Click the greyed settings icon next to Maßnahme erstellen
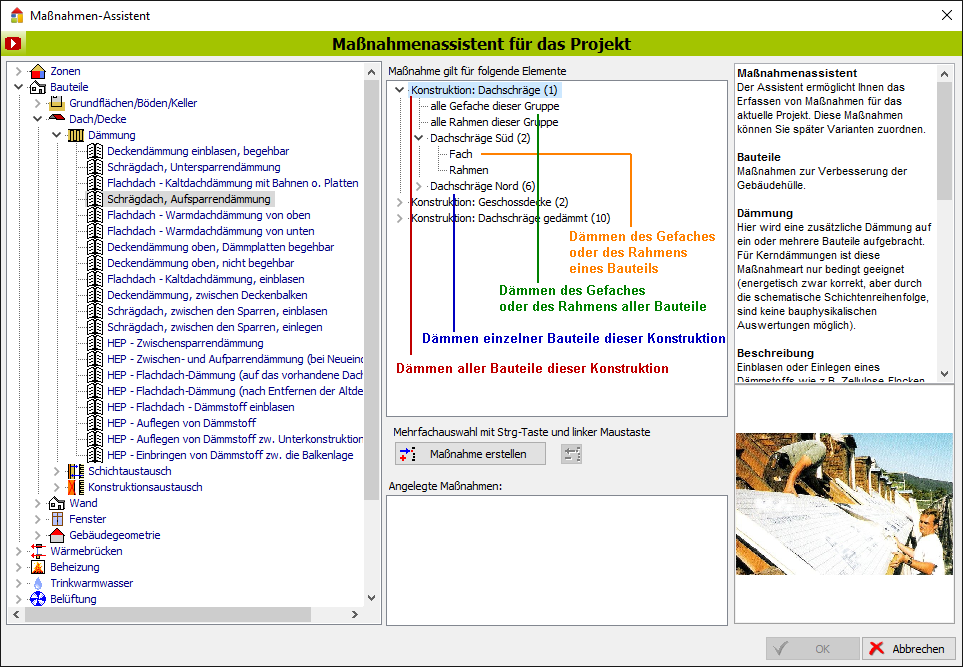This screenshot has width=963, height=667. point(571,454)
